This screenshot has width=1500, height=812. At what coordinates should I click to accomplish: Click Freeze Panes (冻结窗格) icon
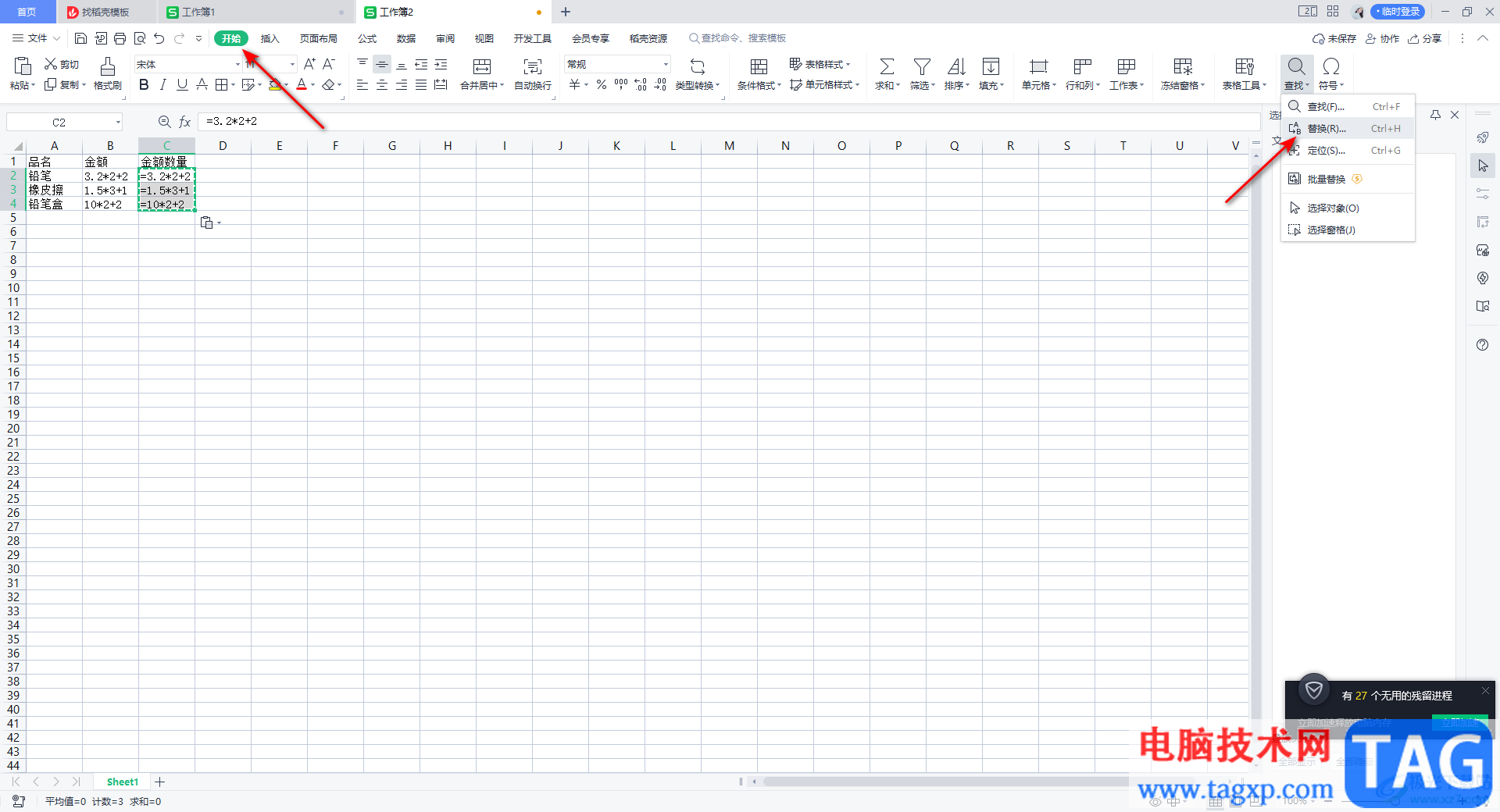pos(1183,67)
